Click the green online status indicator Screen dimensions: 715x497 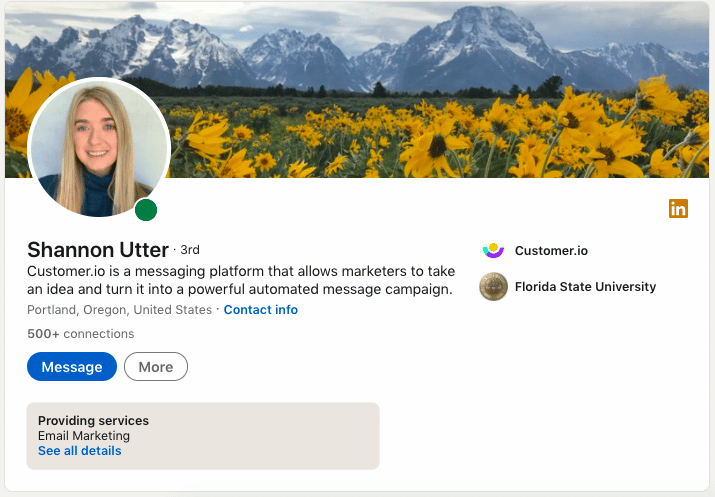tap(146, 210)
